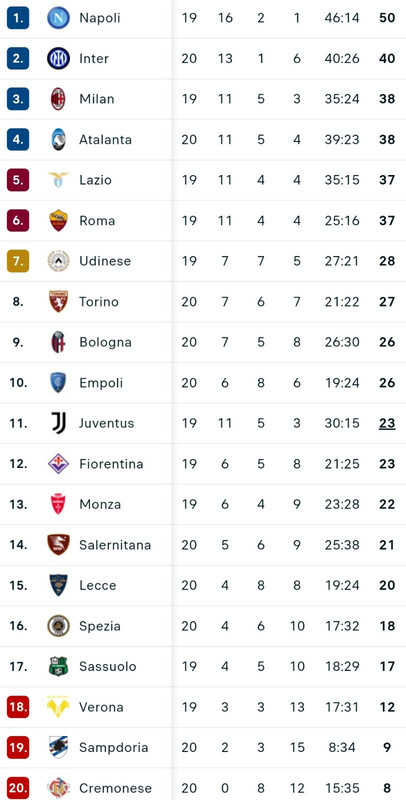Click the red position 18 badge
Image resolution: width=406 pixels, height=800 pixels.
(18, 707)
